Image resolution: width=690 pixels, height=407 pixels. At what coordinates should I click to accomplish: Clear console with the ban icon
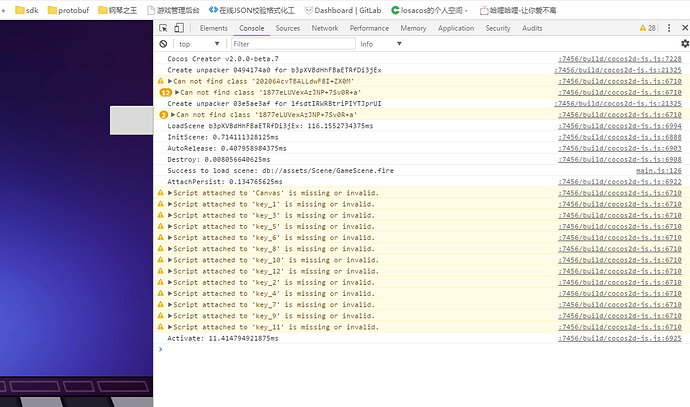[x=163, y=44]
